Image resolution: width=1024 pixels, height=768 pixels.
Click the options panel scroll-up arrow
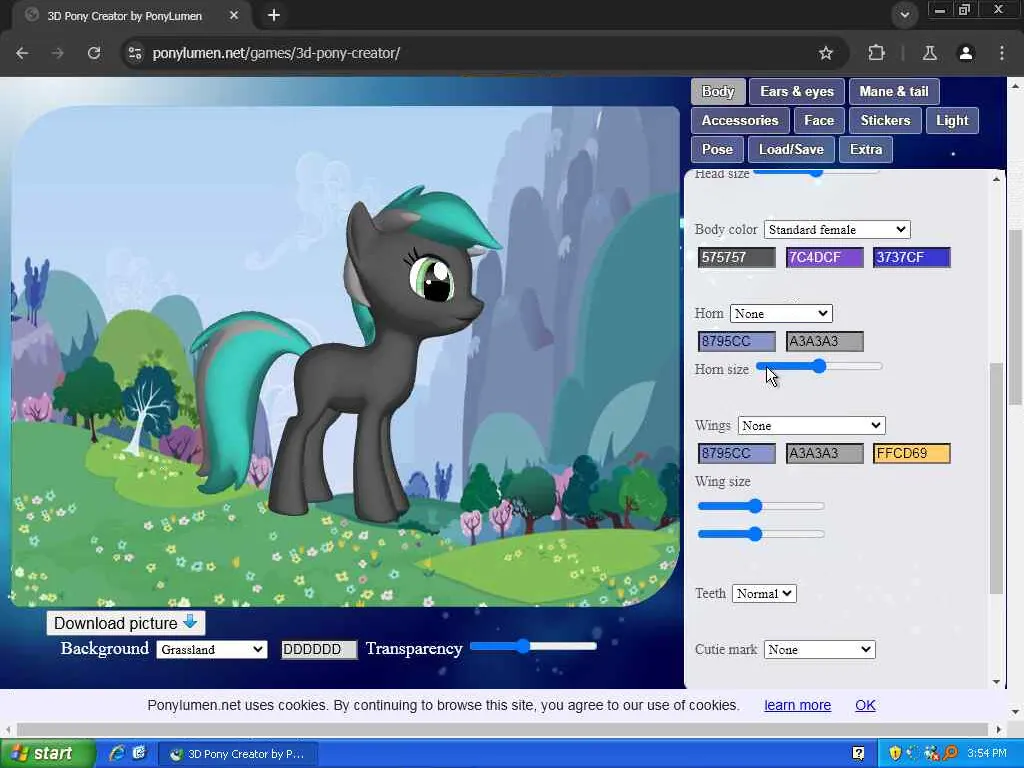997,179
